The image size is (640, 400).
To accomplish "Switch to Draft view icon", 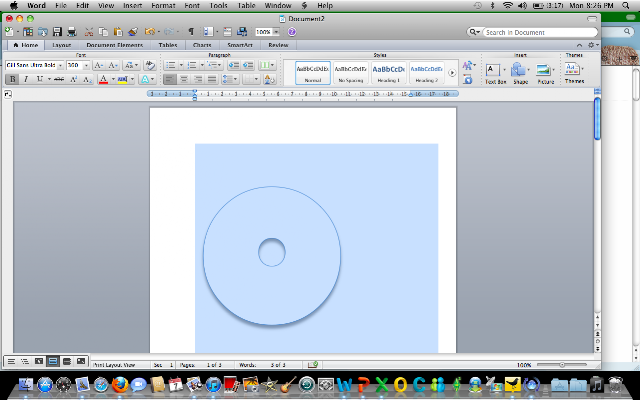I will point(11,361).
